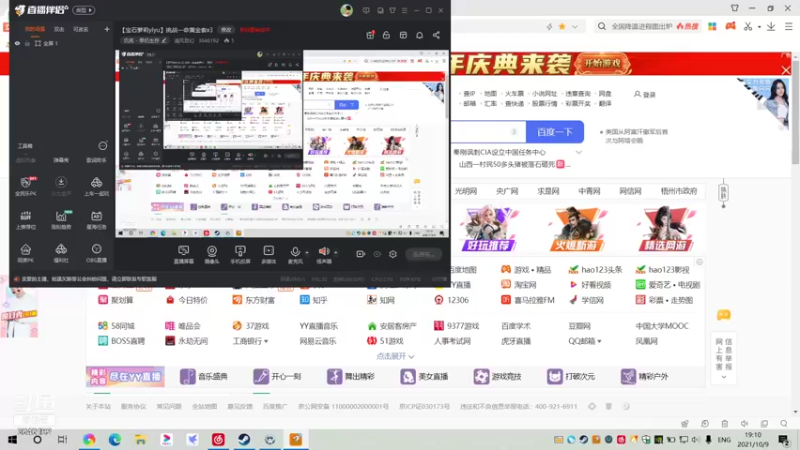Viewport: 800px width, 450px height.
Task: Toggle lock on 全屏1 source row
Action: point(27,43)
